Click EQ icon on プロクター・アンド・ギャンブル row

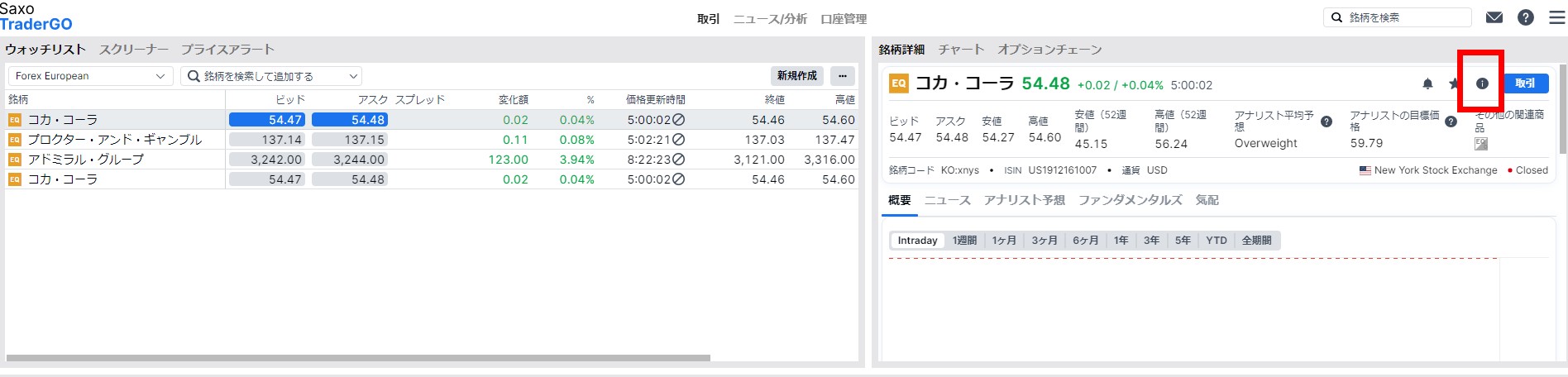(x=14, y=140)
